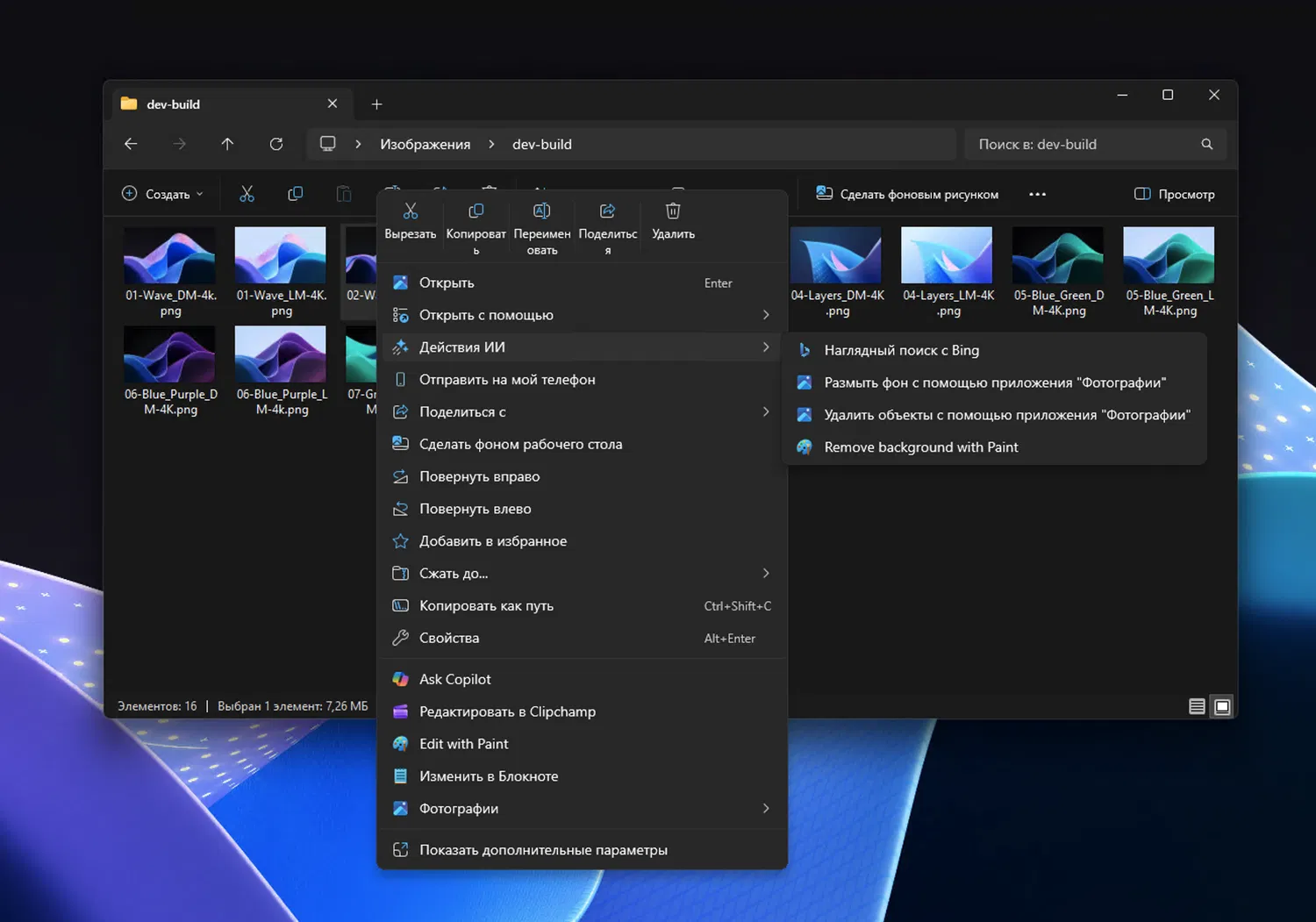Click the Cut icon in context menu
Screen dimensions: 1316x922
point(410,211)
